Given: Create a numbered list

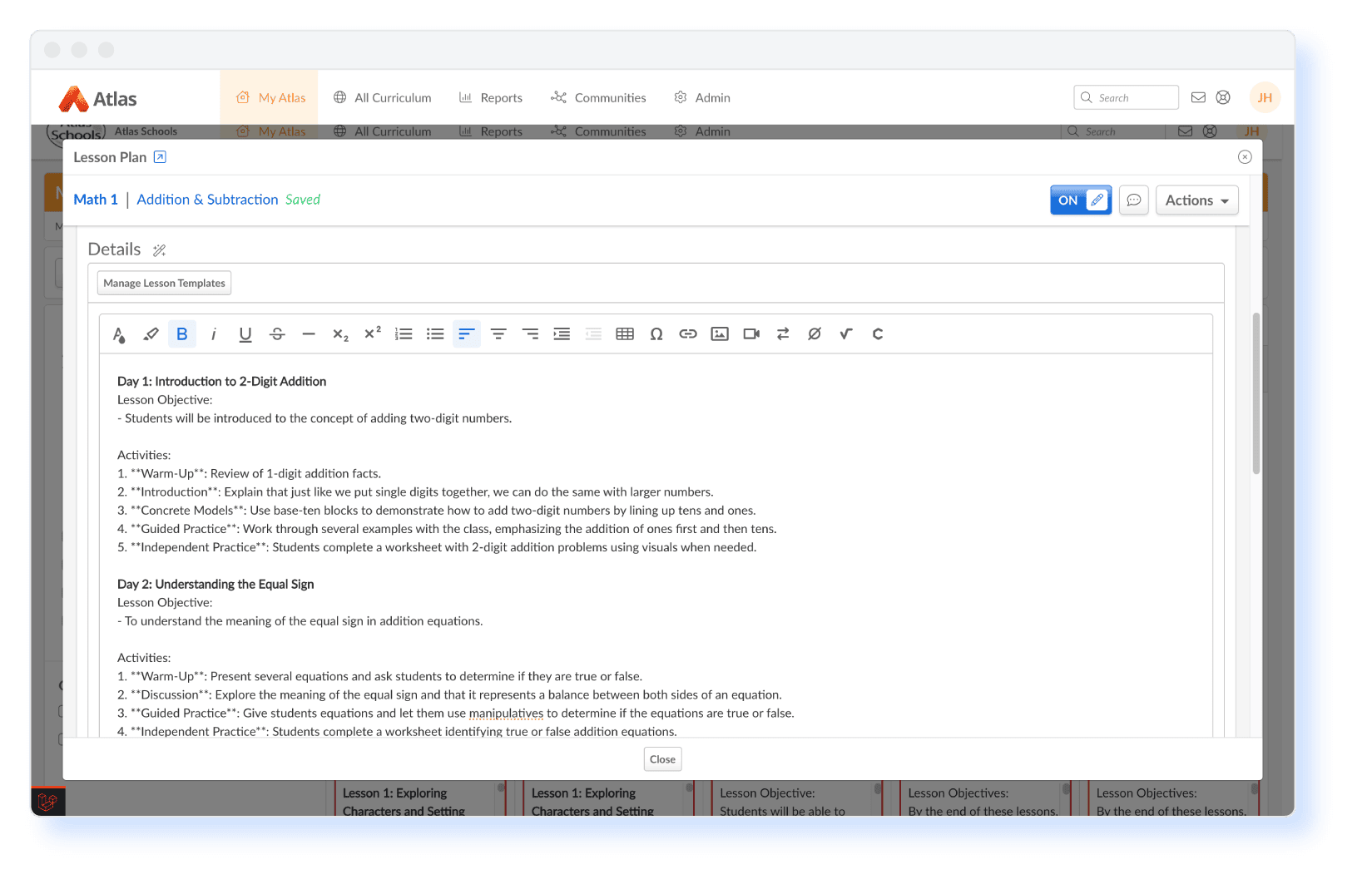Looking at the screenshot, I should (404, 334).
